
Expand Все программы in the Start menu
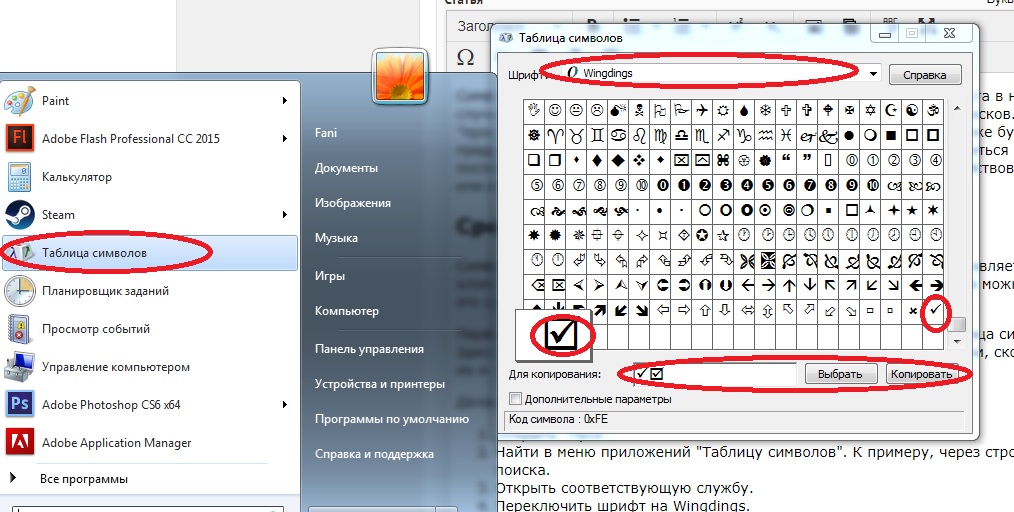[x=84, y=479]
